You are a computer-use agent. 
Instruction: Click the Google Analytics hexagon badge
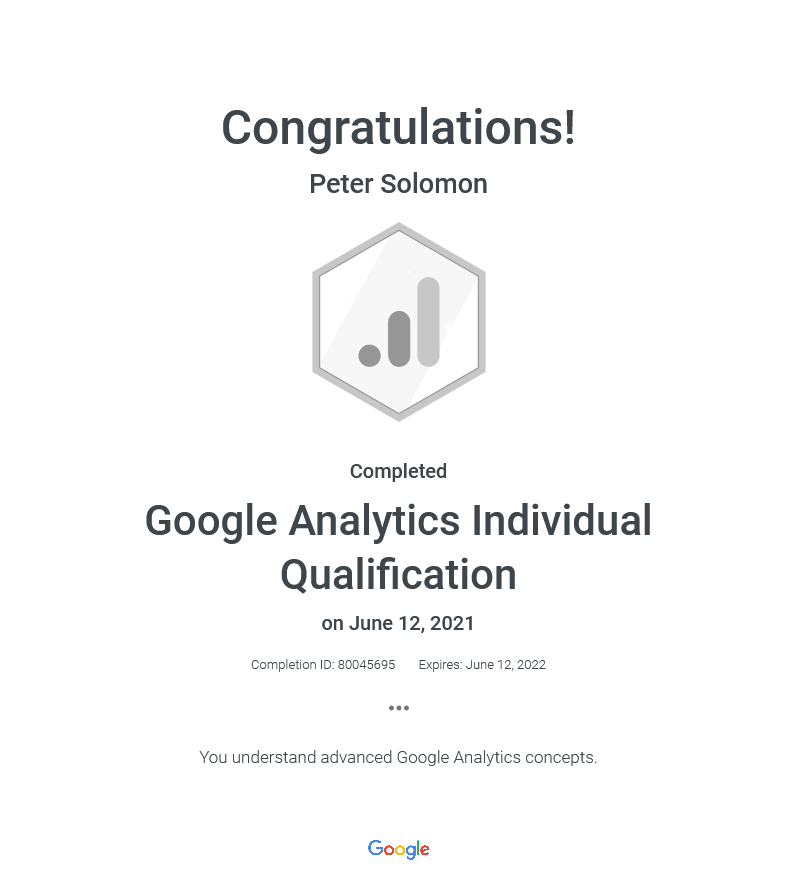pos(399,322)
